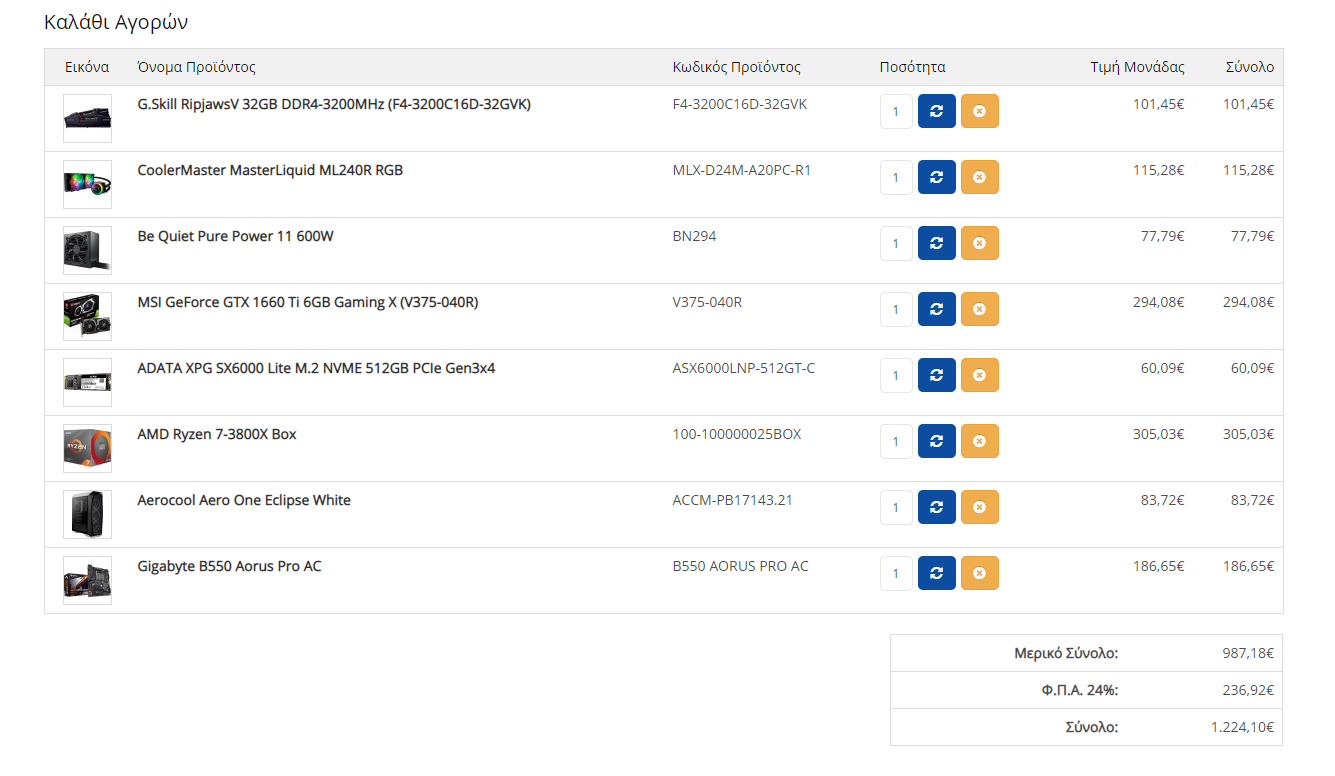Viewport: 1335px width, 776px height.
Task: Open G.Skill RipjawsV 32GB DDR4-3200MHz product link
Action: 334,104
